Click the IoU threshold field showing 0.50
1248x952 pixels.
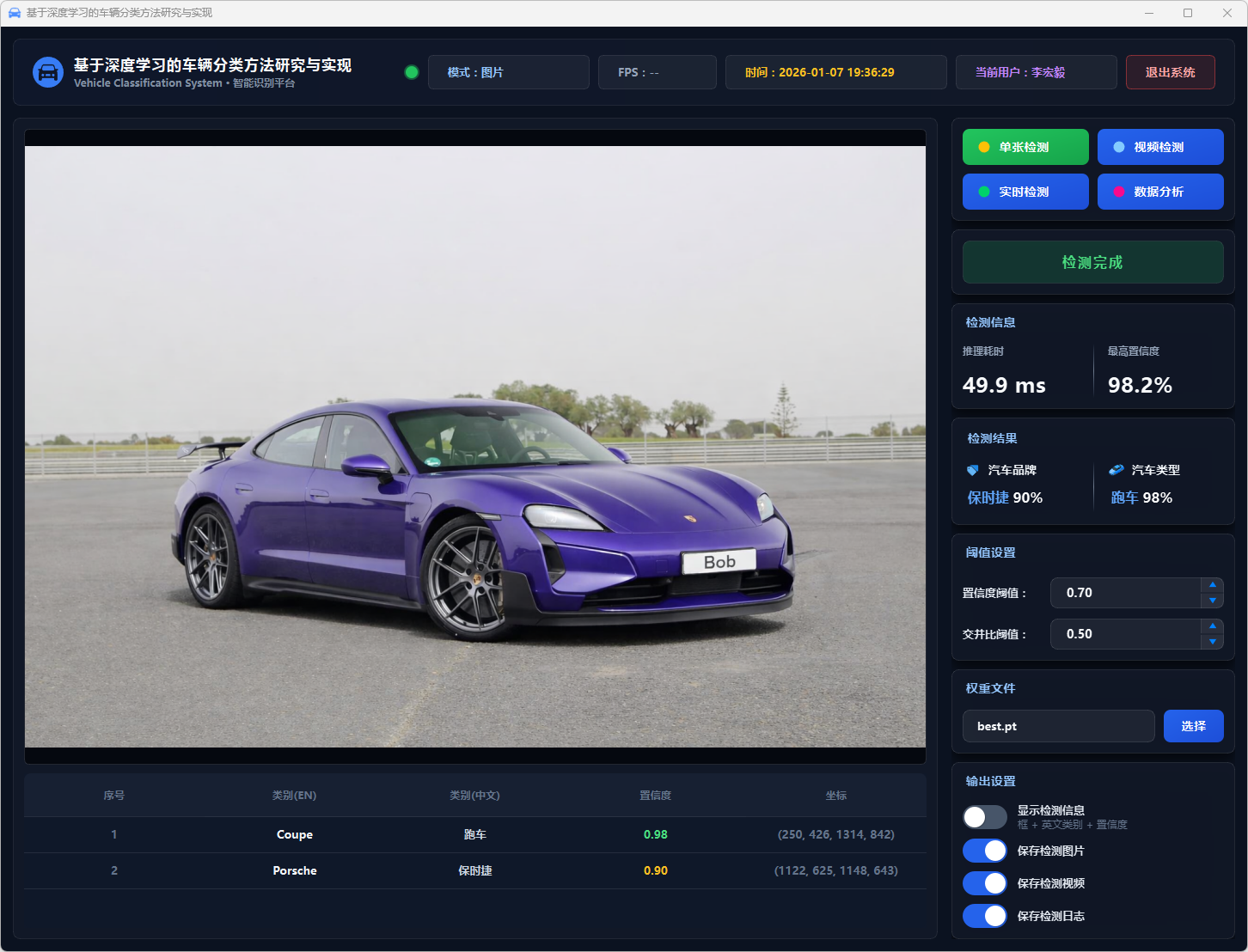(x=1126, y=634)
